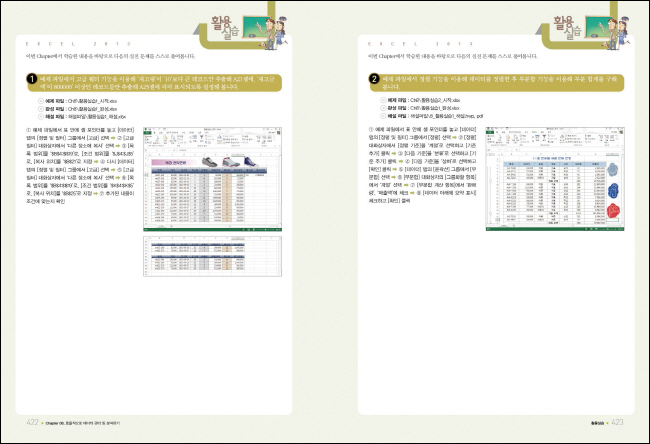Click page number 422 in footer
The width and height of the screenshot is (650, 444).
[32, 422]
